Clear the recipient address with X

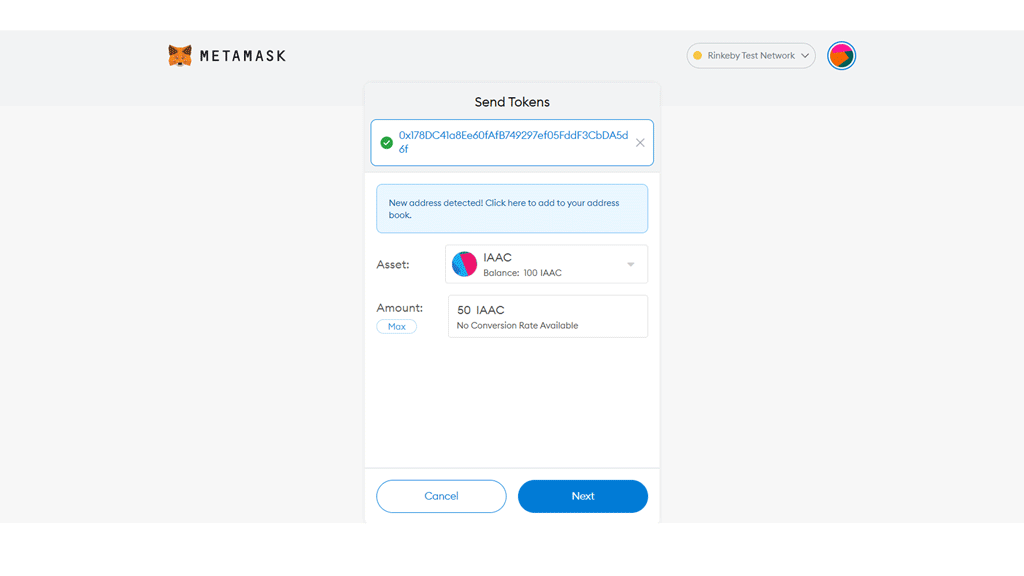coord(640,143)
